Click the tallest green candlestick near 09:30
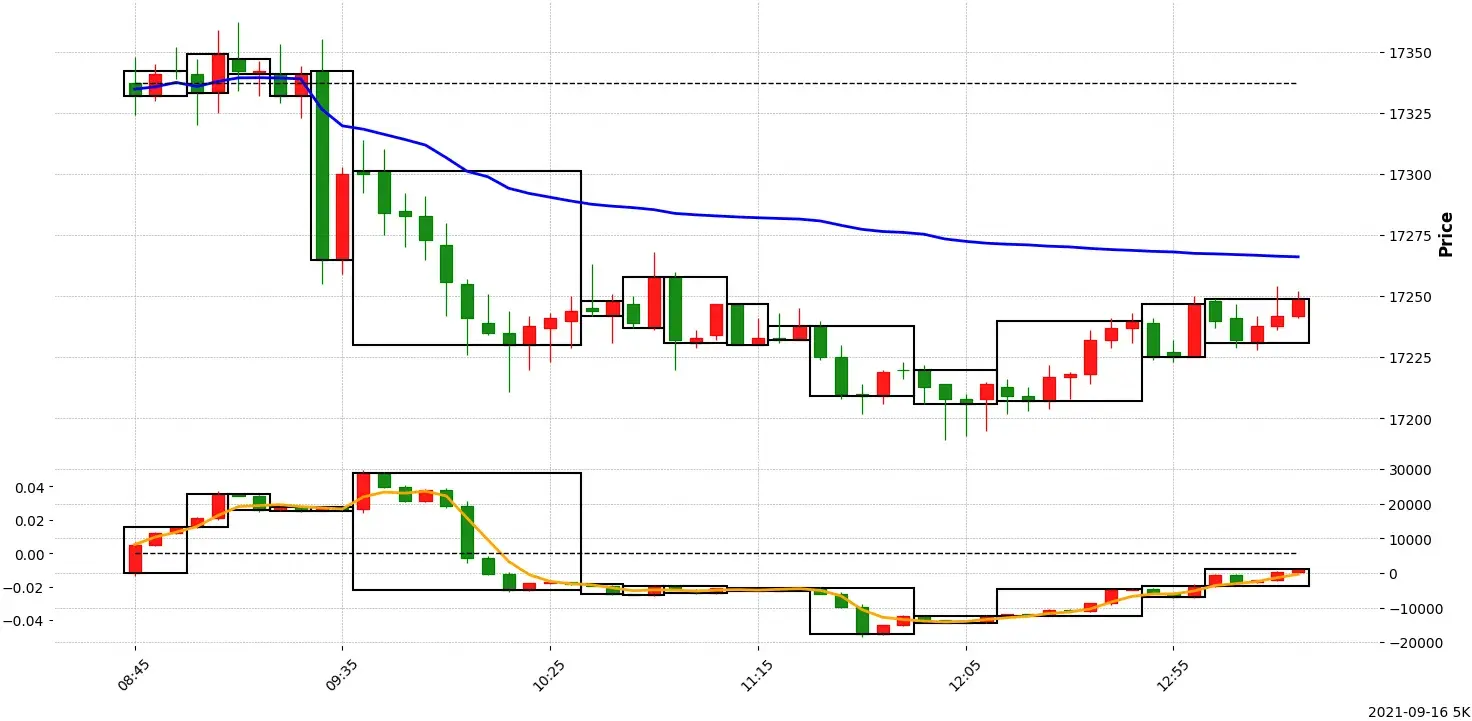1472x721 pixels. click(322, 165)
